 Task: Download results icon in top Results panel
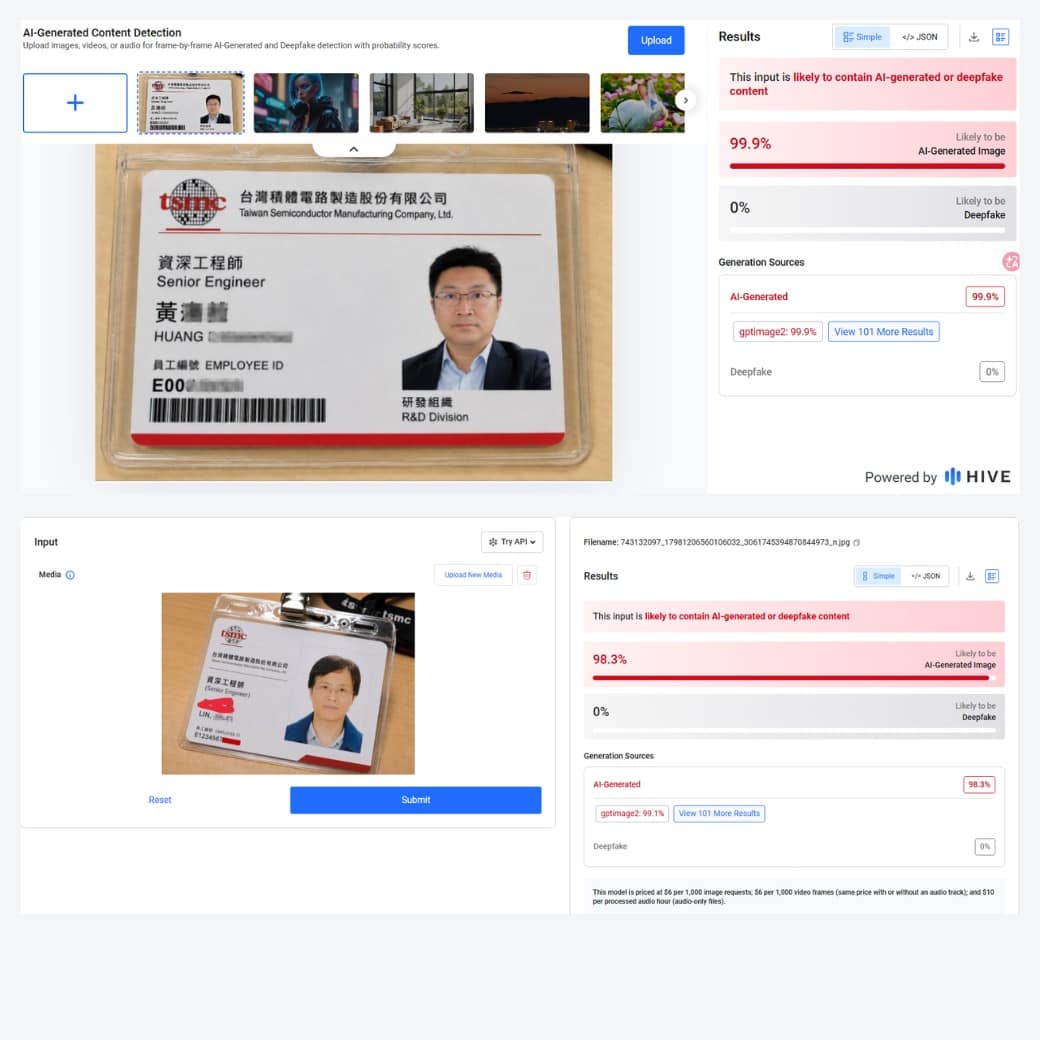click(974, 37)
